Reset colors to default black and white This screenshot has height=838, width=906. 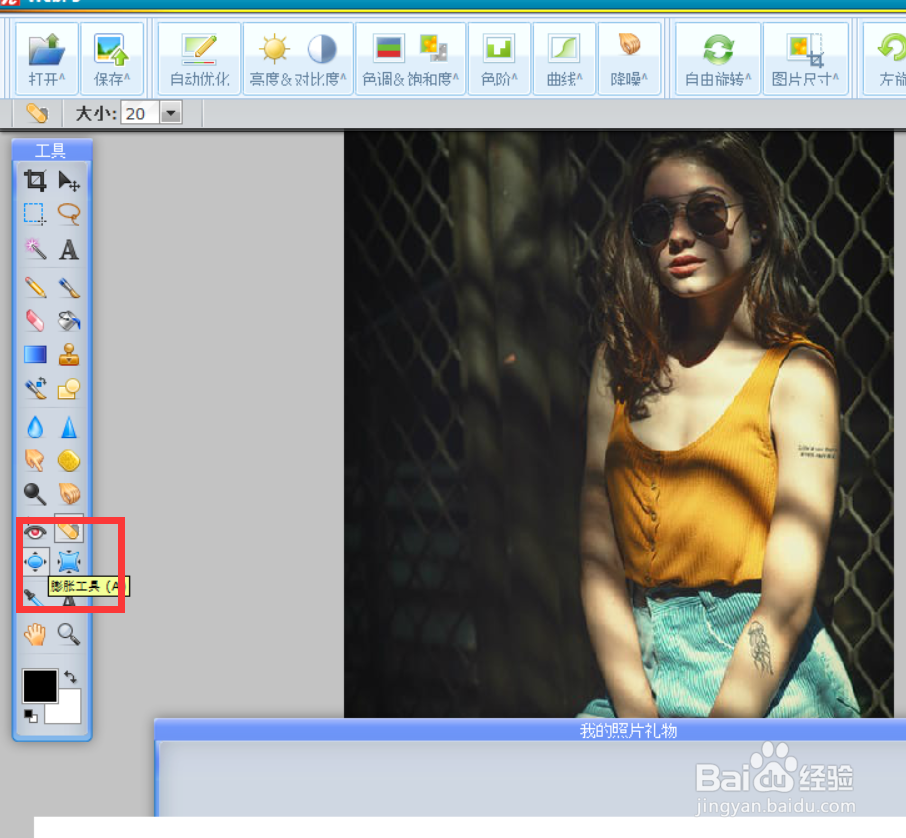[31, 716]
